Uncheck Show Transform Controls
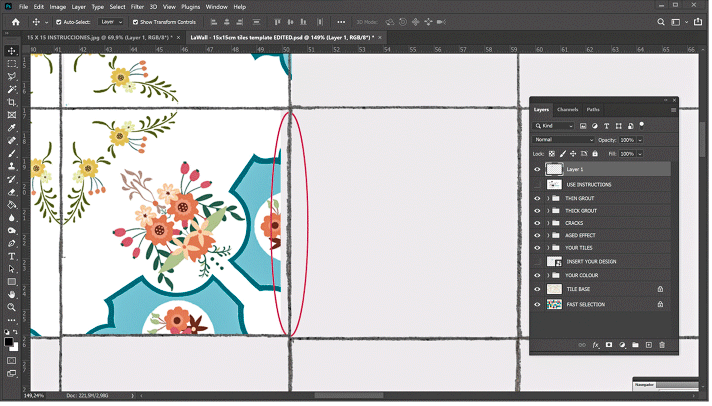 tap(134, 21)
